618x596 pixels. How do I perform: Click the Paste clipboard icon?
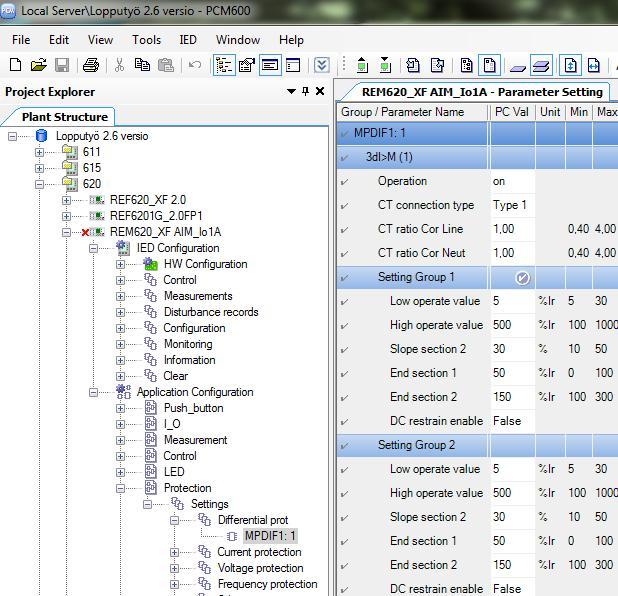click(x=166, y=65)
